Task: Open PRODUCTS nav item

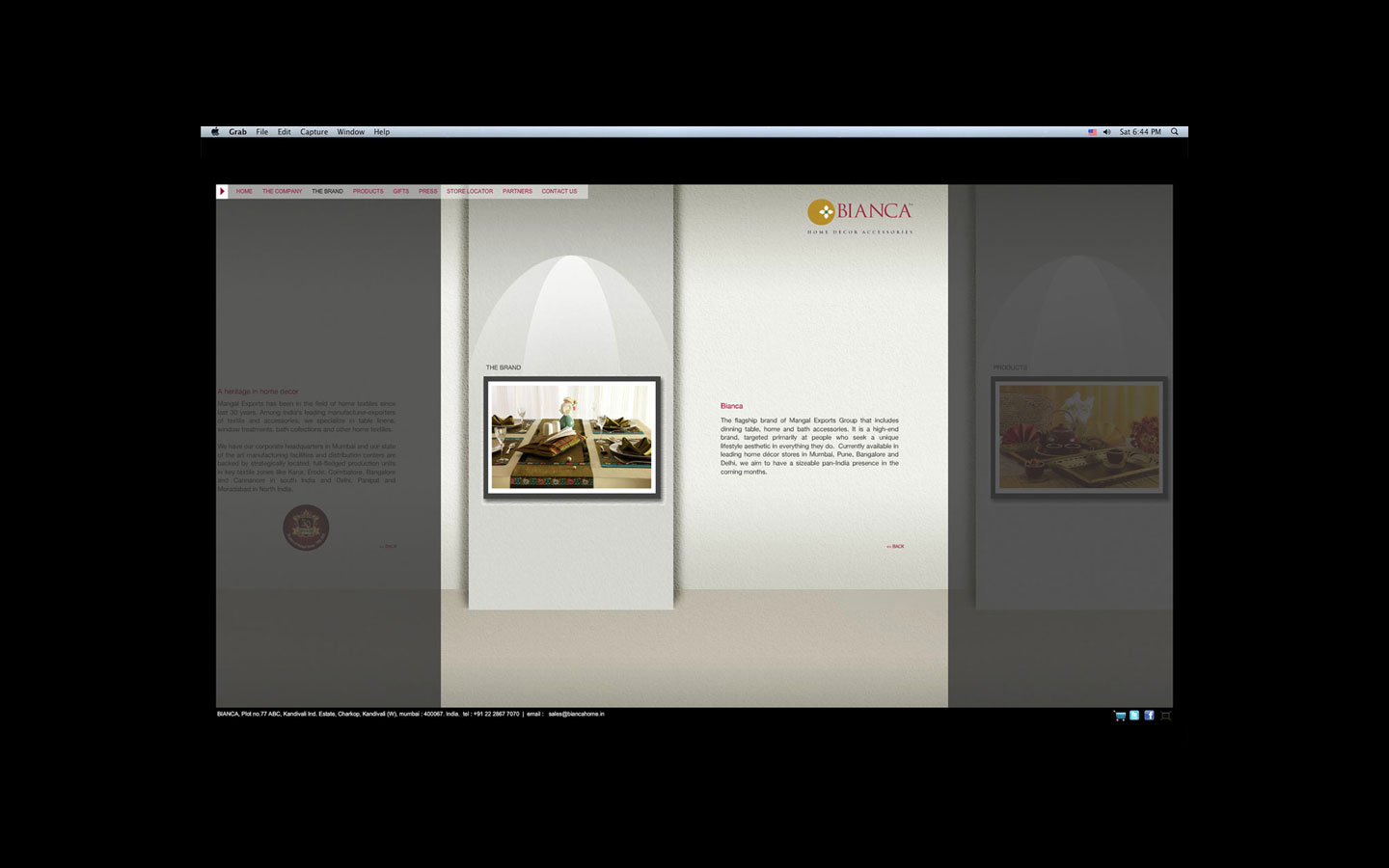Action: 368,191
